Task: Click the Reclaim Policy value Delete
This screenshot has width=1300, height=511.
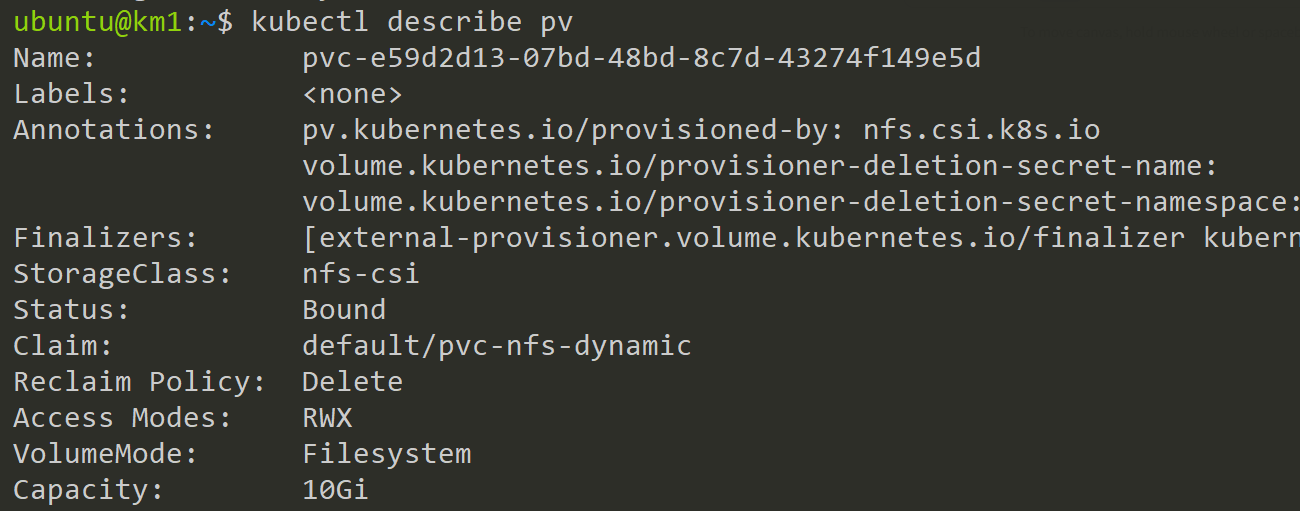Action: pos(352,382)
